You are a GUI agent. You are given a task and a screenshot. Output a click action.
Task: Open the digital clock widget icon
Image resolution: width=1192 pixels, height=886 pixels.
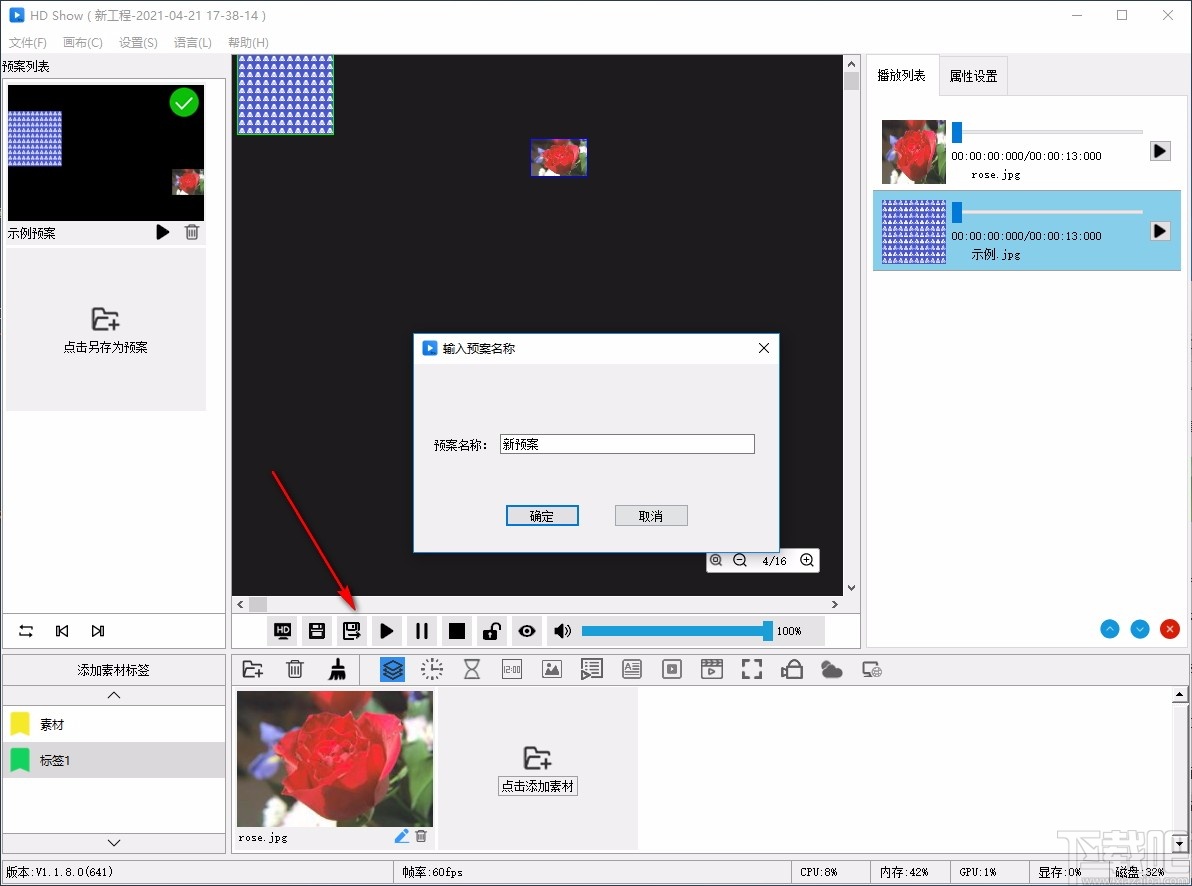(511, 669)
